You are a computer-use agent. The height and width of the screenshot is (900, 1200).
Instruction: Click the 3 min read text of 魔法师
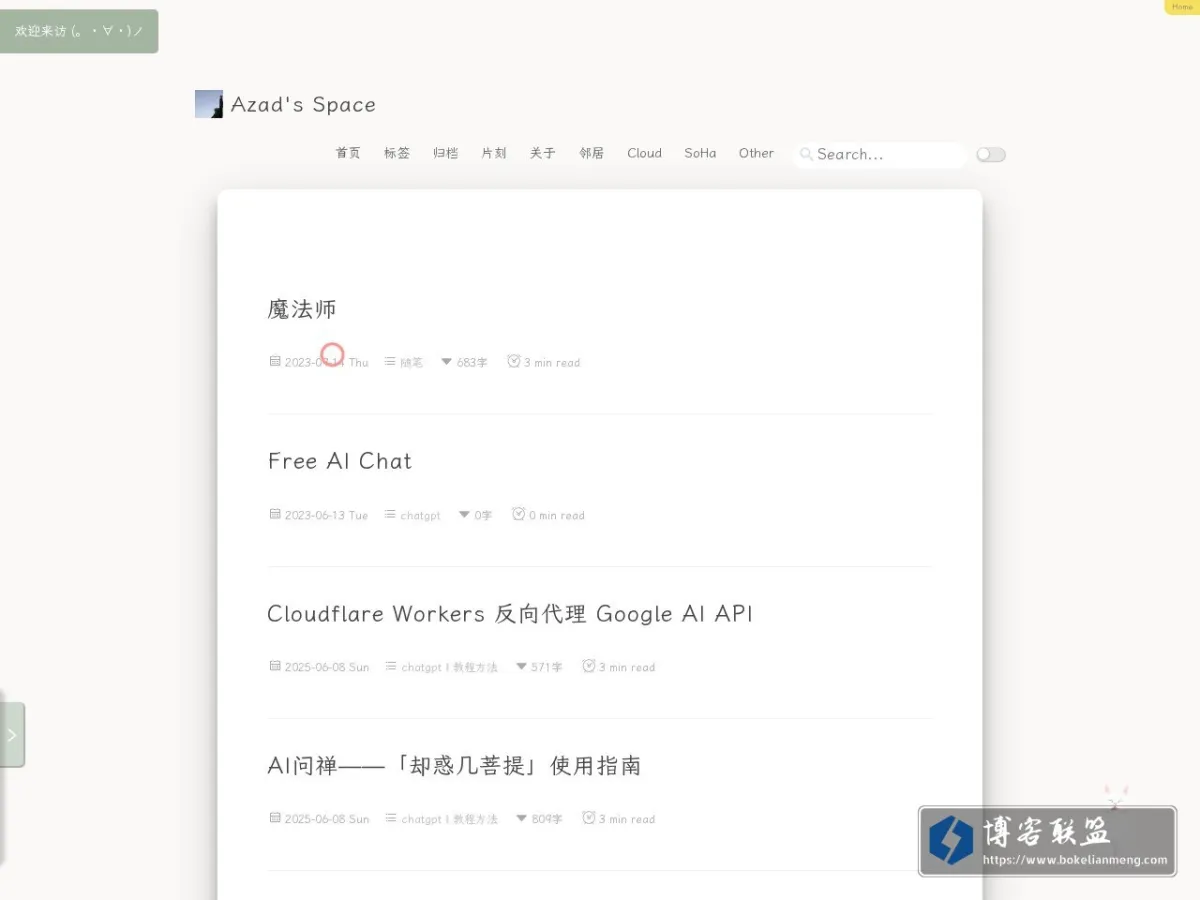[552, 362]
